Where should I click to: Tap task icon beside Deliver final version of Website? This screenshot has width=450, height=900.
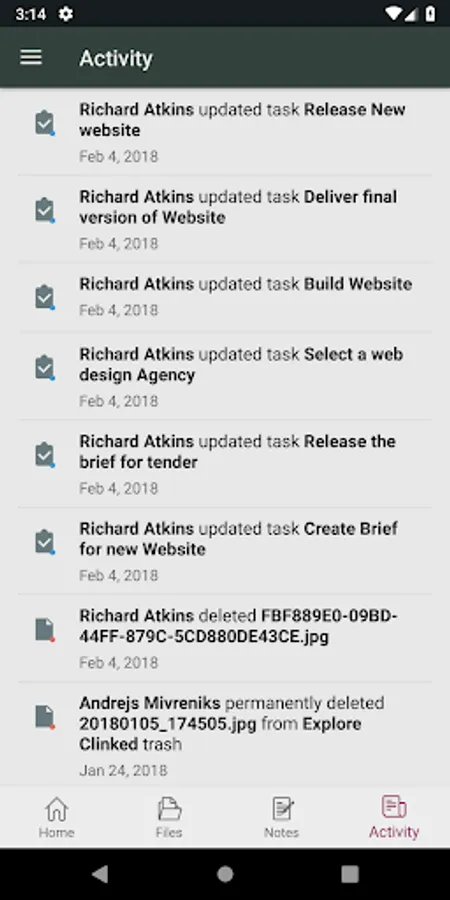pos(45,210)
